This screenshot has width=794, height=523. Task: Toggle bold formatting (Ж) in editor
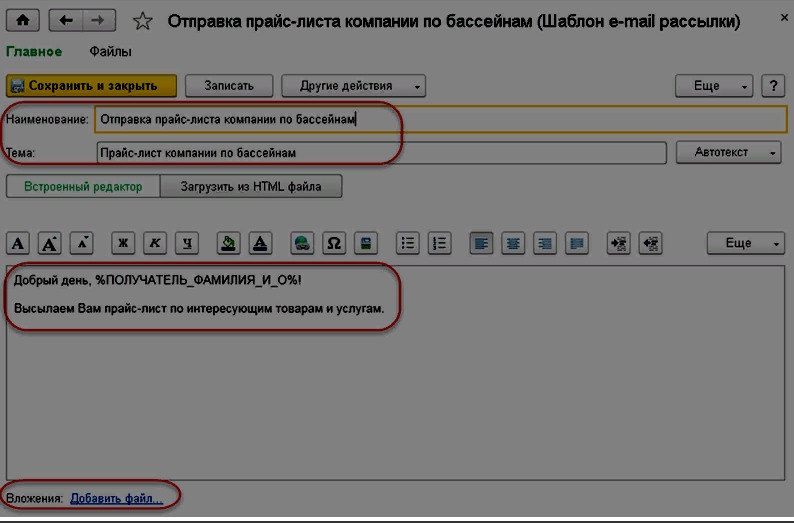tap(123, 242)
